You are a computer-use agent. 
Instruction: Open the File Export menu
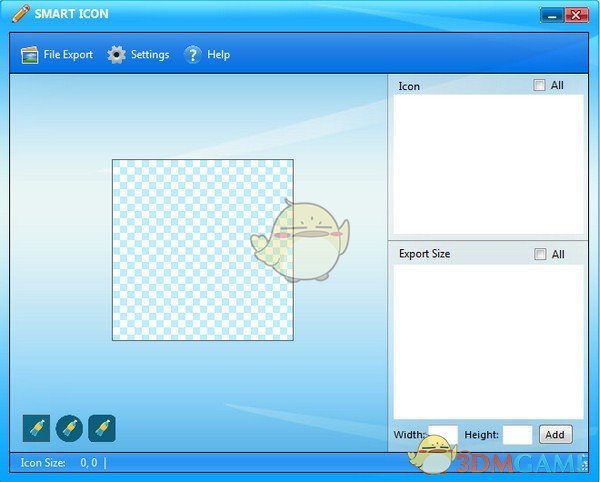coord(57,55)
